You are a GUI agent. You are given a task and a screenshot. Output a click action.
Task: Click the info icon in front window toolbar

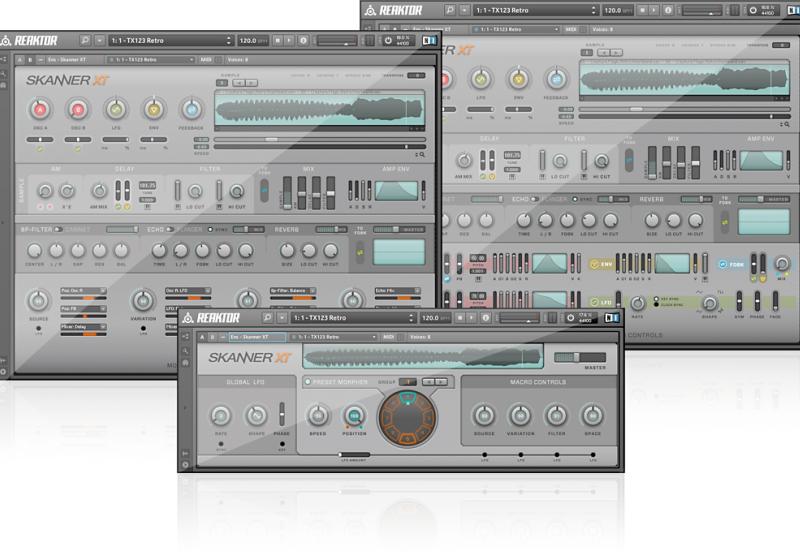pyautogui.click(x=486, y=318)
